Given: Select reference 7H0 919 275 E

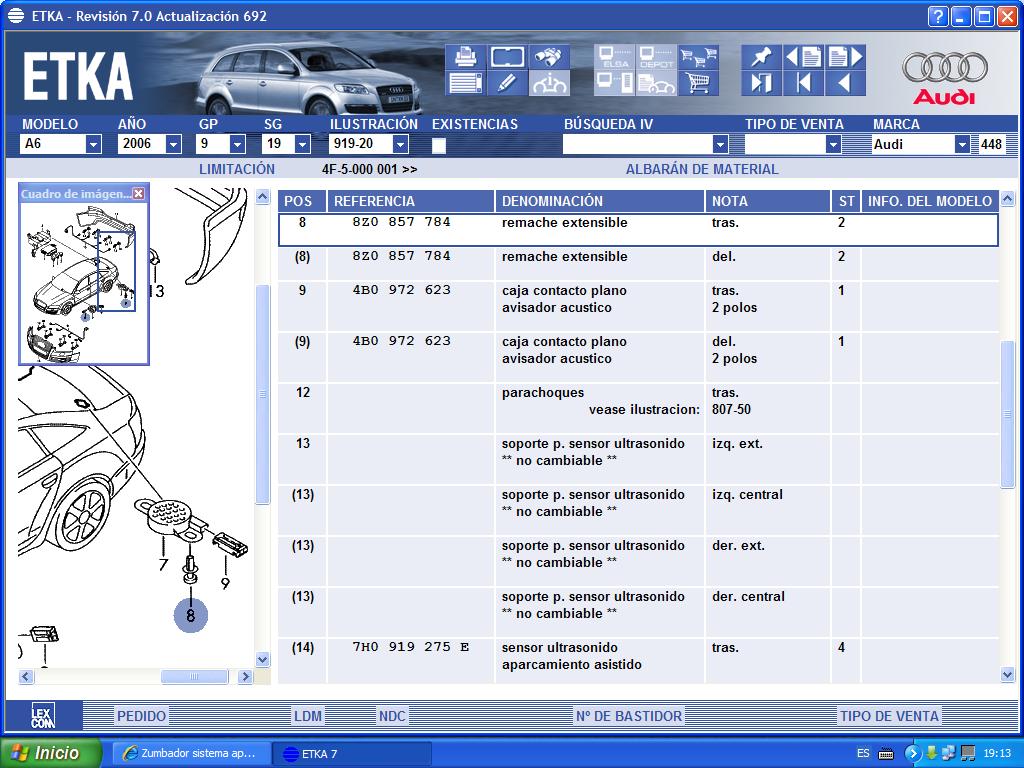Looking at the screenshot, I should click(411, 647).
